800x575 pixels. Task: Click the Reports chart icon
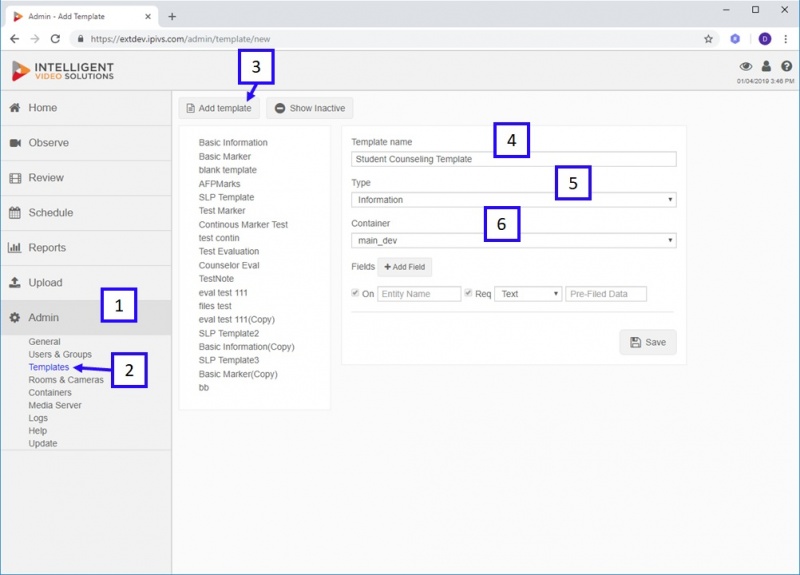[14, 247]
